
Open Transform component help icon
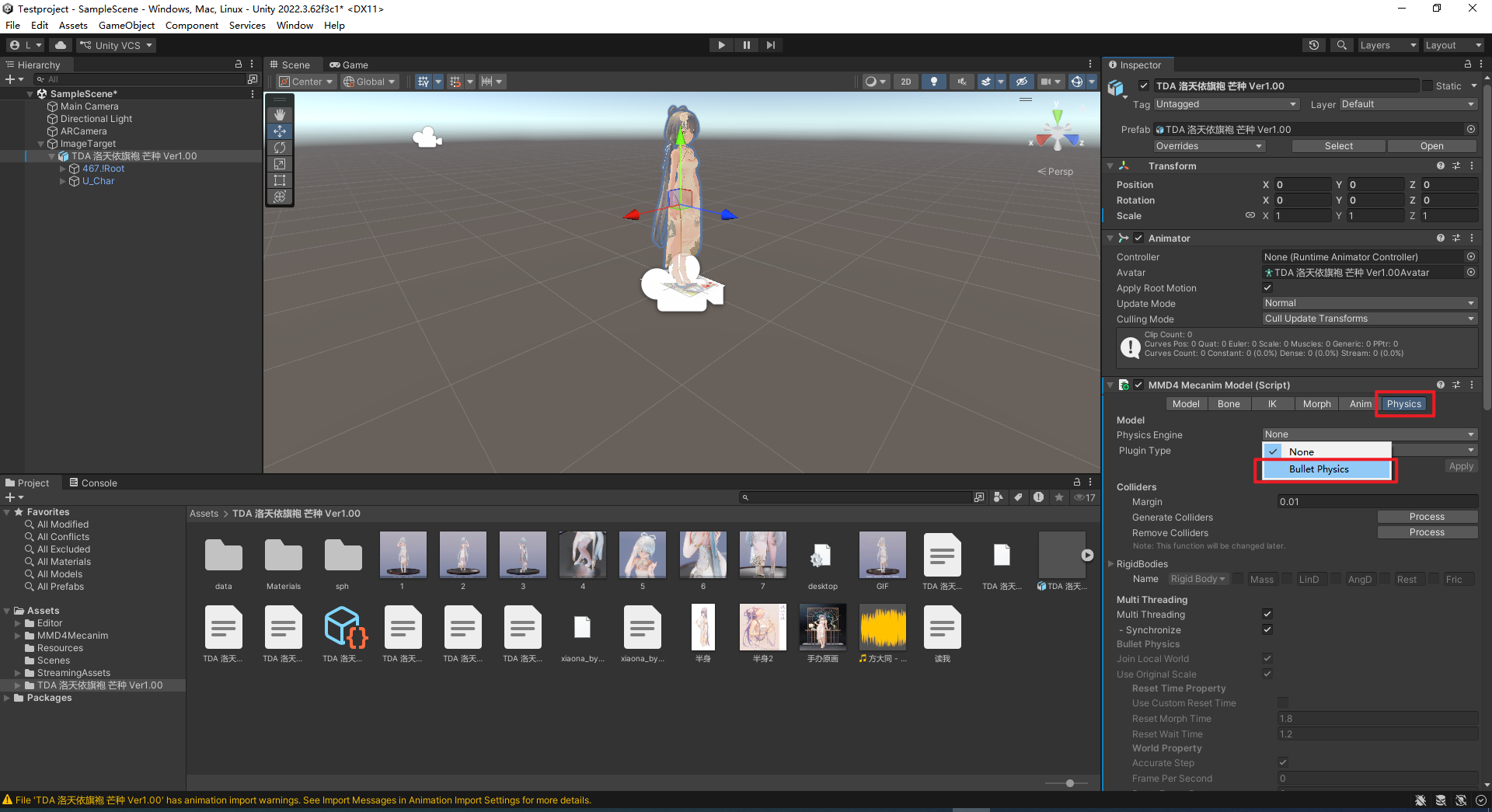[x=1441, y=166]
